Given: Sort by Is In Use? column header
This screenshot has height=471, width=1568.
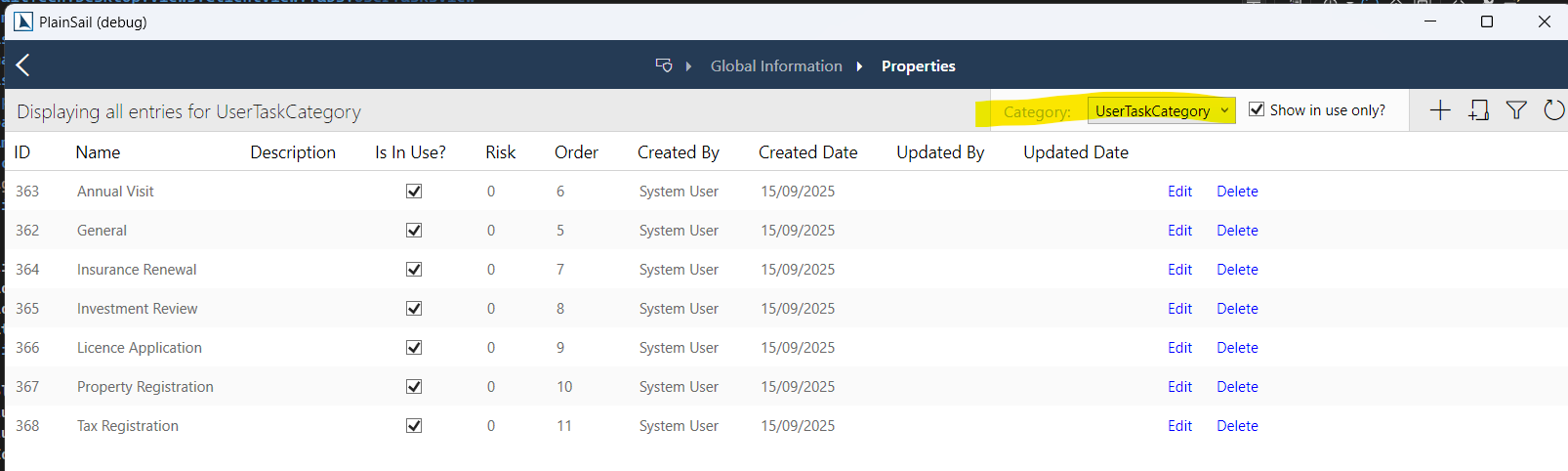Looking at the screenshot, I should pyautogui.click(x=410, y=152).
